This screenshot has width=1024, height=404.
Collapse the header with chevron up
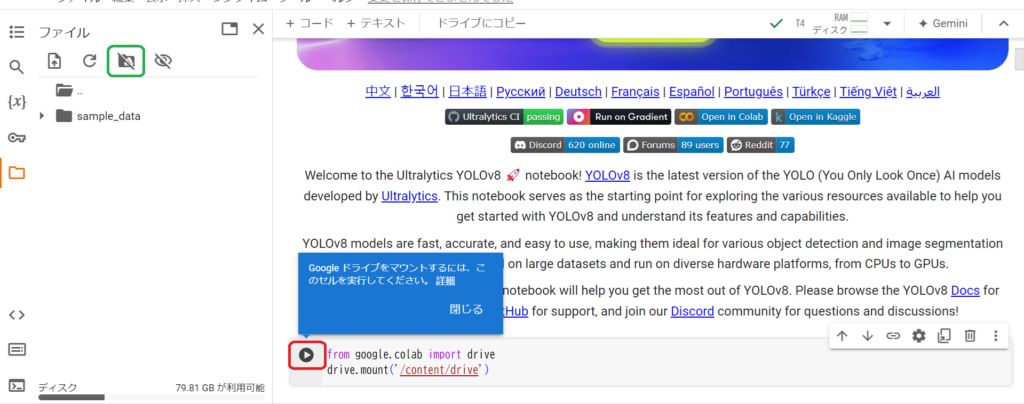[x=1004, y=23]
